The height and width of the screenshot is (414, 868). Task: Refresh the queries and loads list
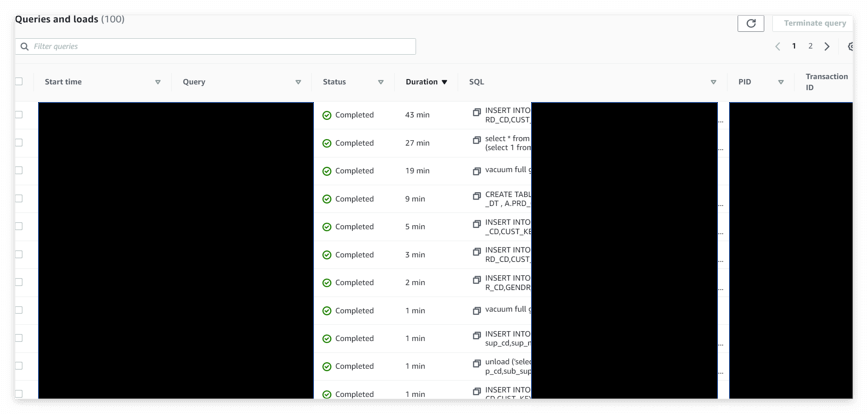[x=751, y=23]
